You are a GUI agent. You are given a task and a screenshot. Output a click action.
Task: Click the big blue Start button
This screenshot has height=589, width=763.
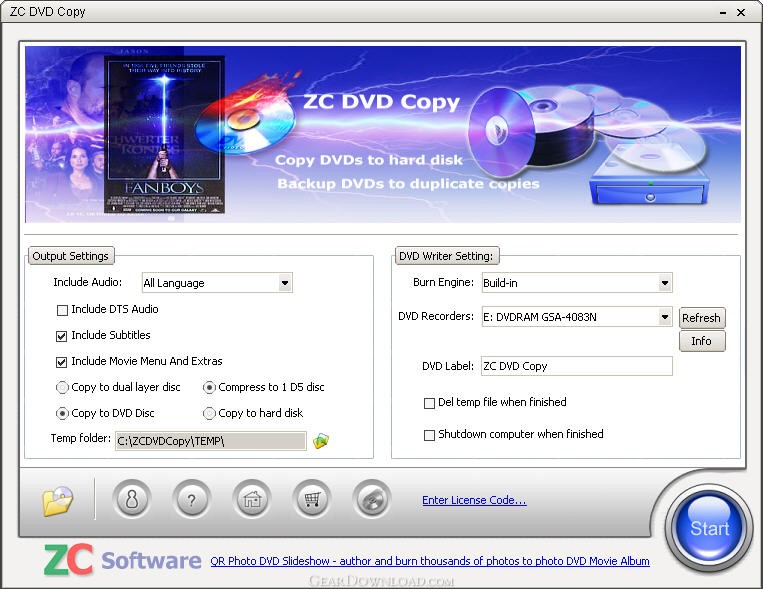pos(708,528)
